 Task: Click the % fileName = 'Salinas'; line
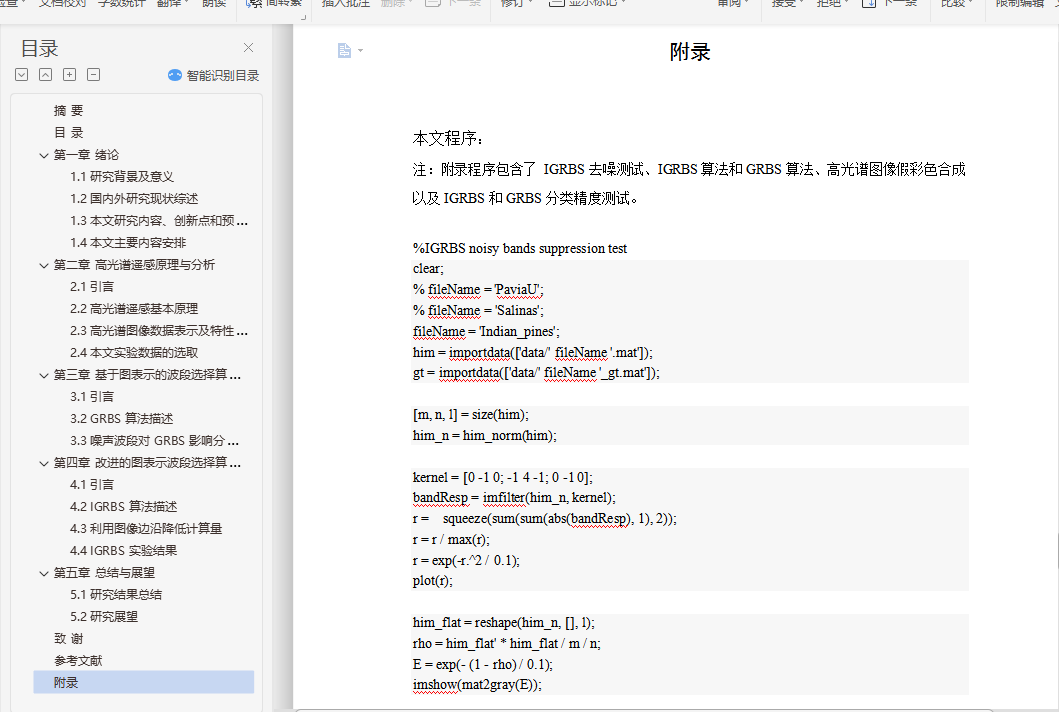478,311
